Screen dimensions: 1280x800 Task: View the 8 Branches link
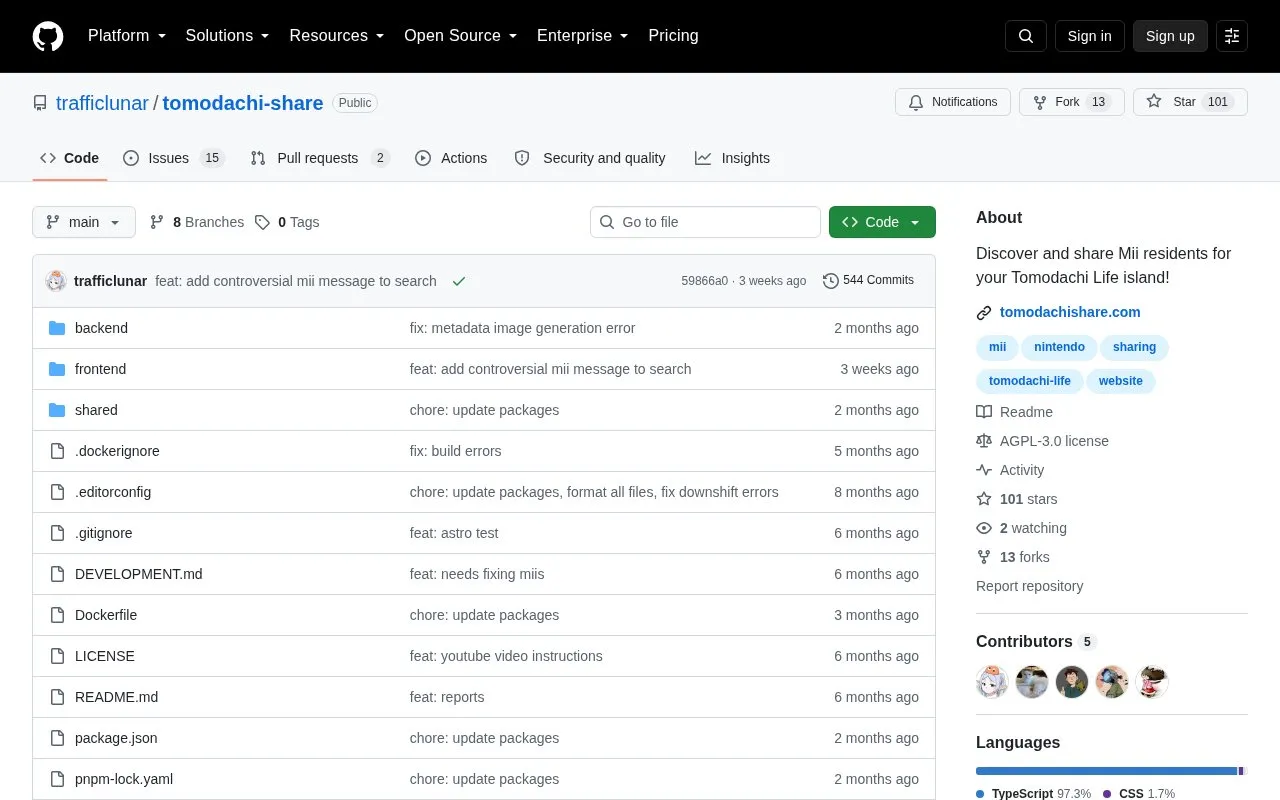[x=197, y=222]
